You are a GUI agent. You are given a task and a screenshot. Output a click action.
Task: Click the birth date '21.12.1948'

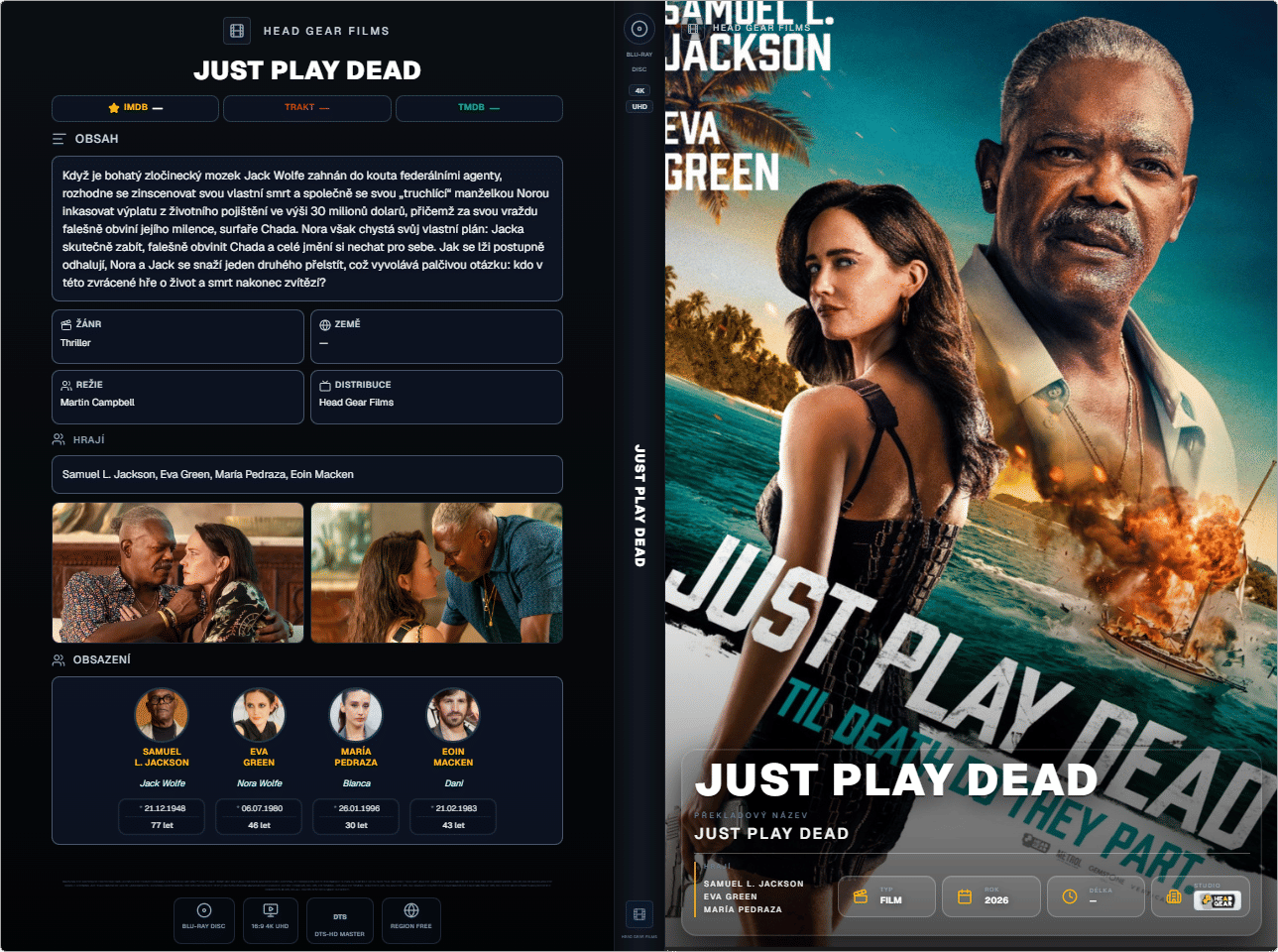tap(165, 808)
